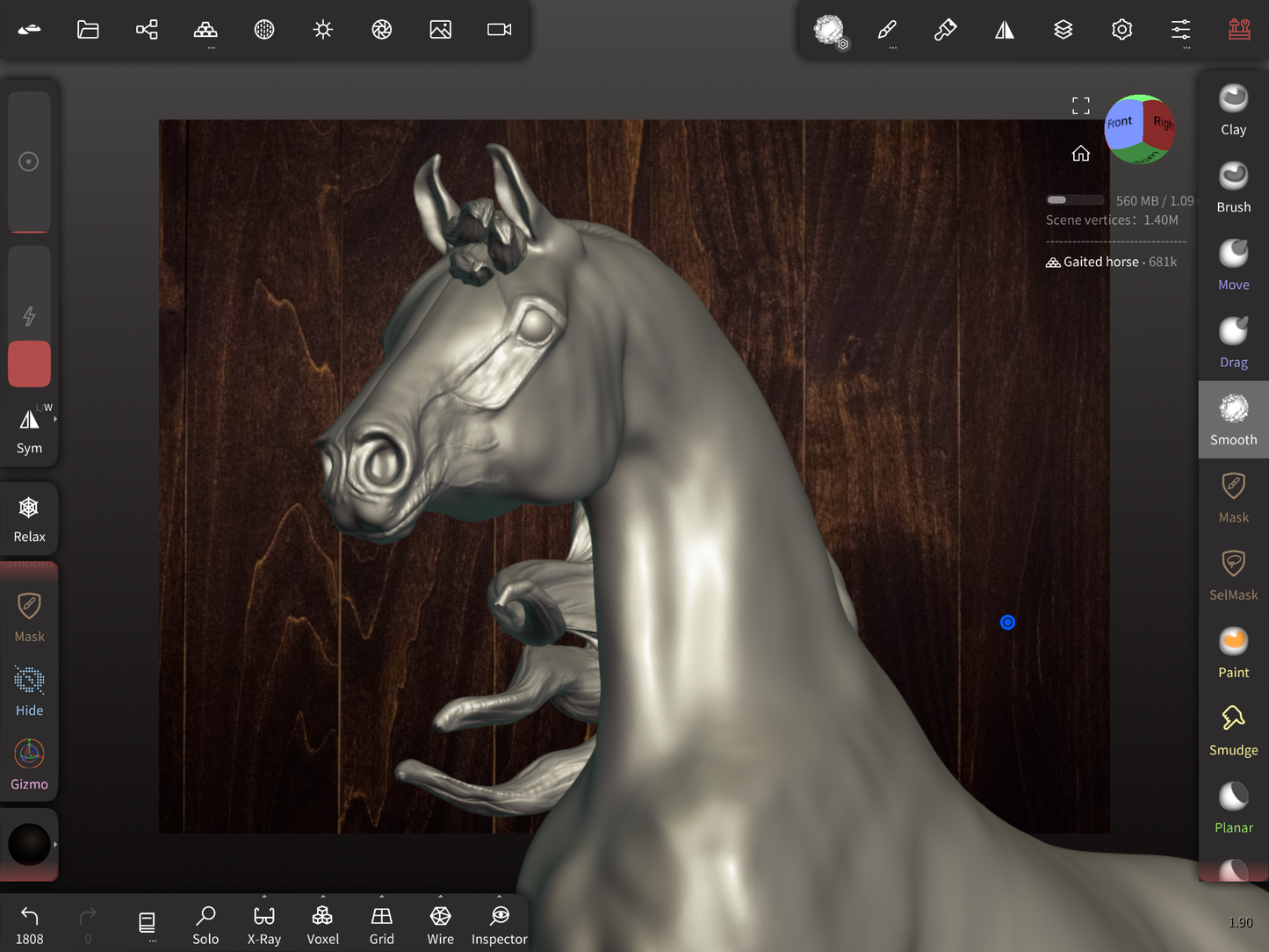Viewport: 1269px width, 952px height.
Task: Click the Front face of view cube
Action: 1121,124
